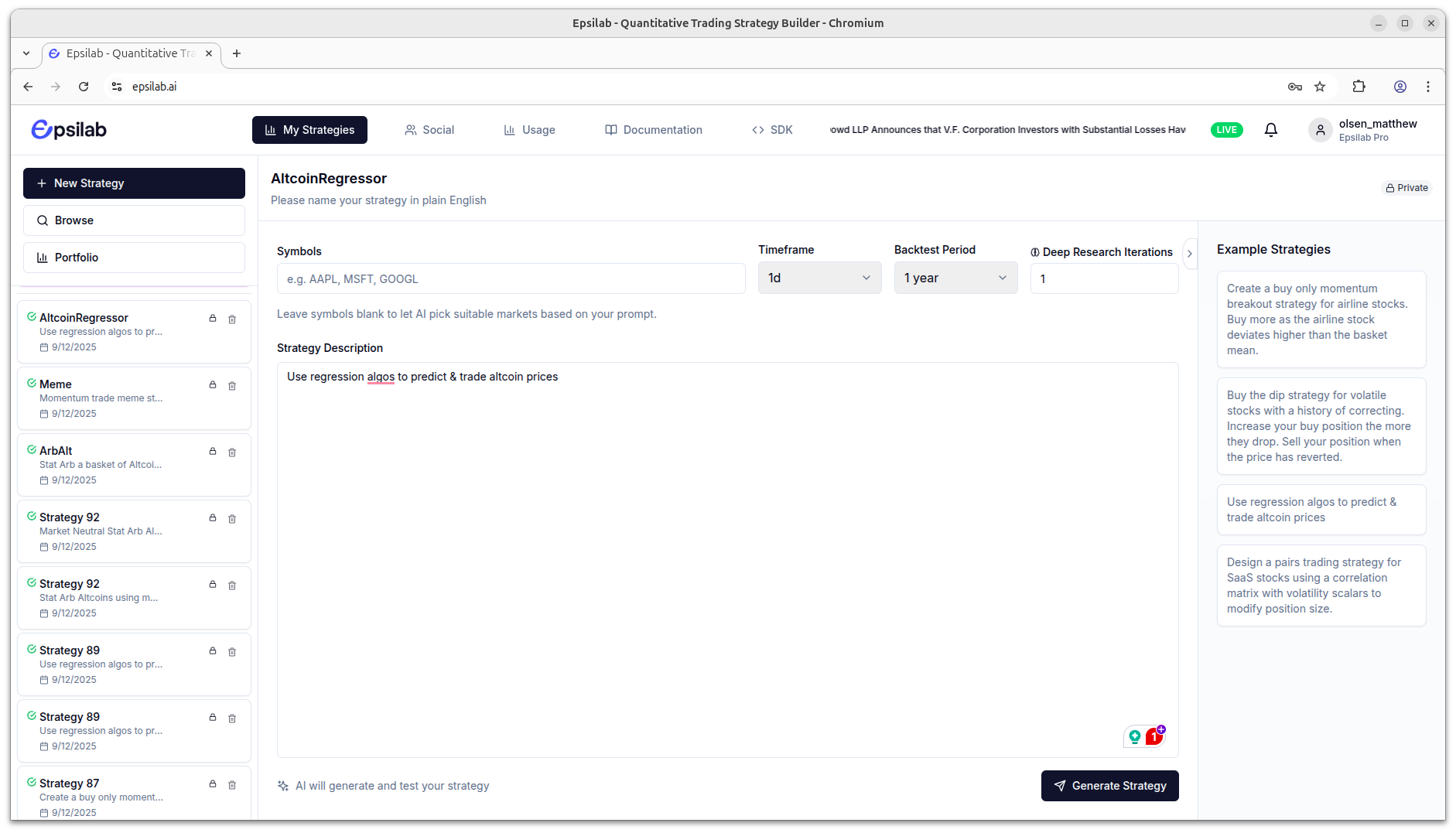
Task: Click the trash icon for ArbAlt strategy
Action: pyautogui.click(x=232, y=452)
